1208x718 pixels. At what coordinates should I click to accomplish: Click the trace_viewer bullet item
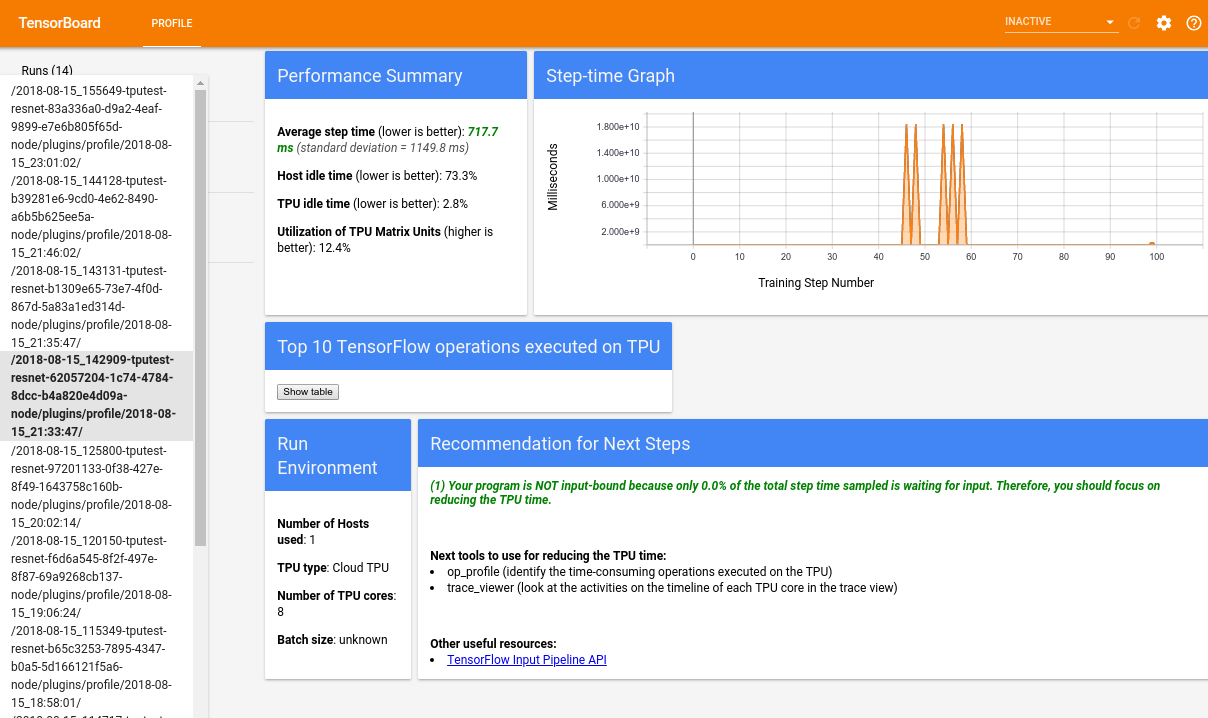coord(672,587)
